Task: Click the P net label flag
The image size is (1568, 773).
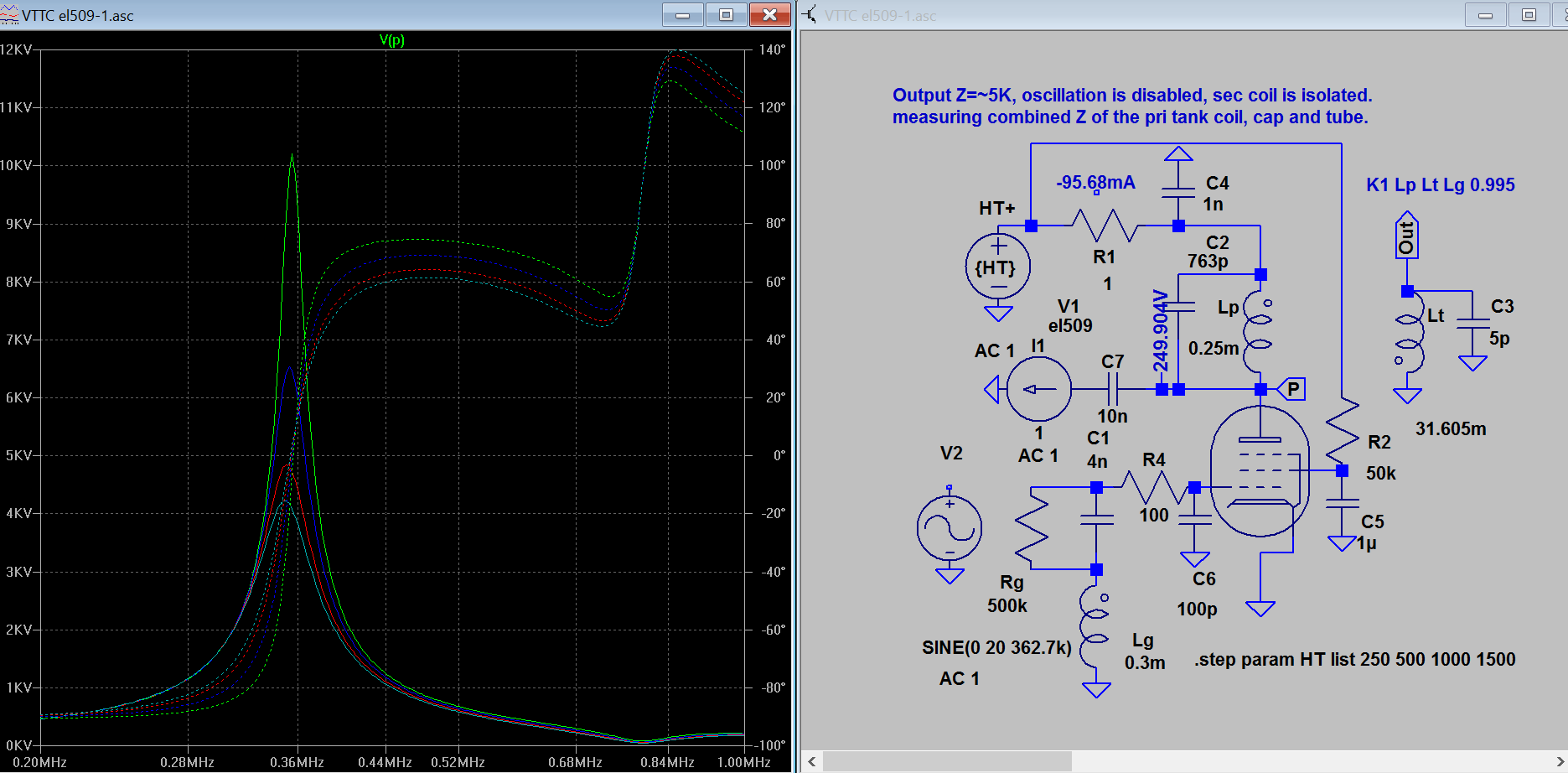Action: point(1291,389)
